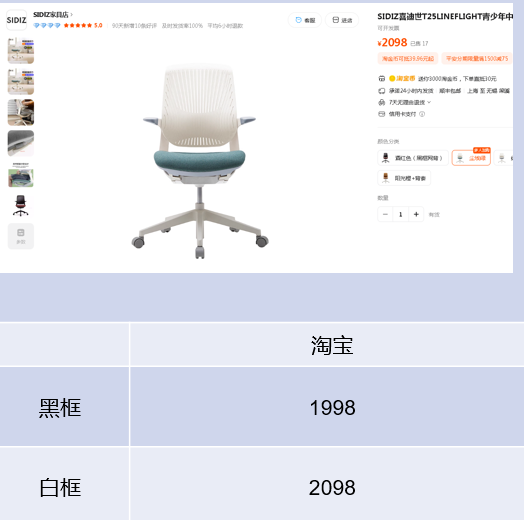Decrease quantity with the minus button
The width and height of the screenshot is (524, 520).
tap(385, 214)
